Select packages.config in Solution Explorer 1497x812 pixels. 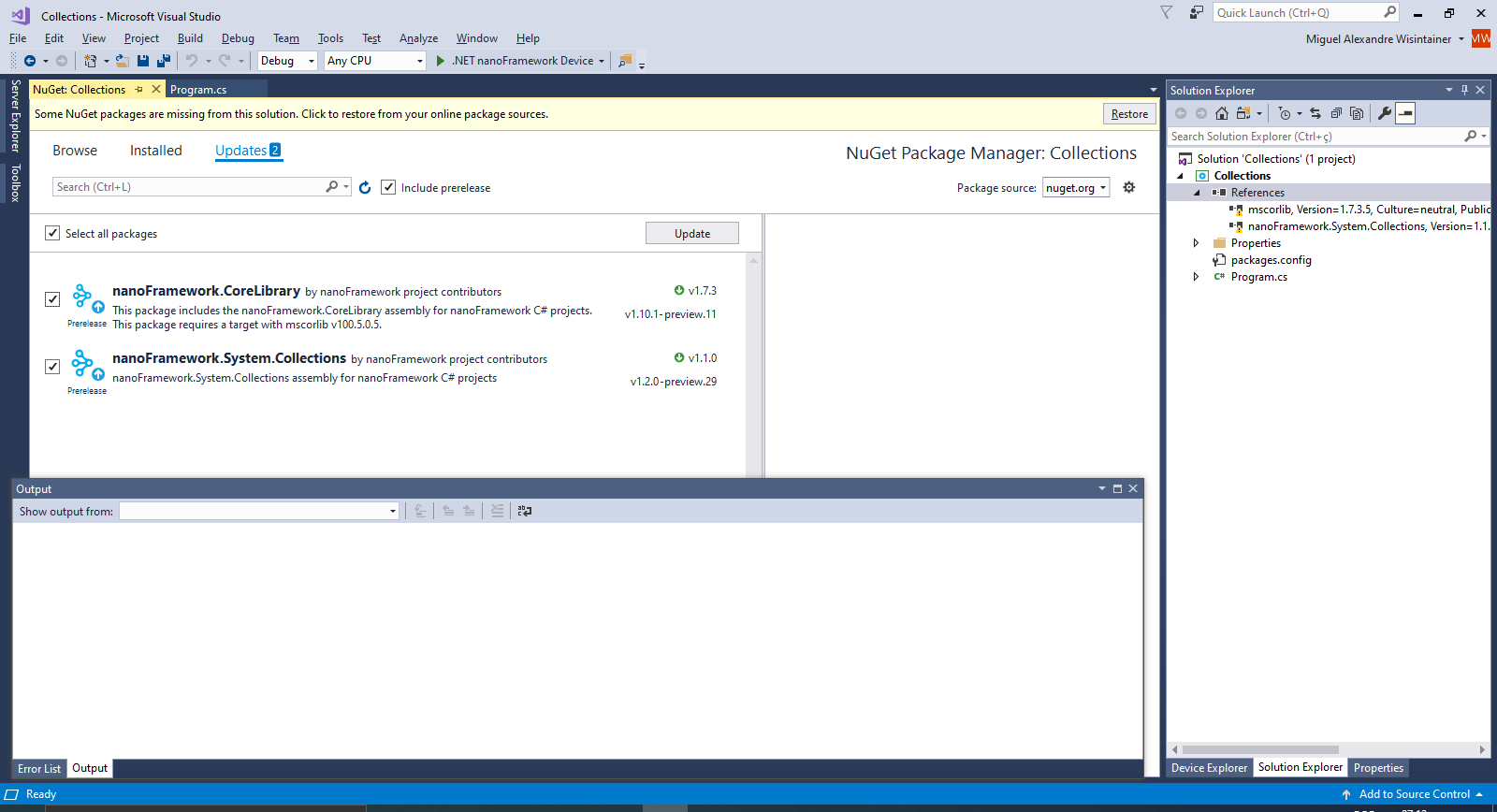(x=1271, y=260)
